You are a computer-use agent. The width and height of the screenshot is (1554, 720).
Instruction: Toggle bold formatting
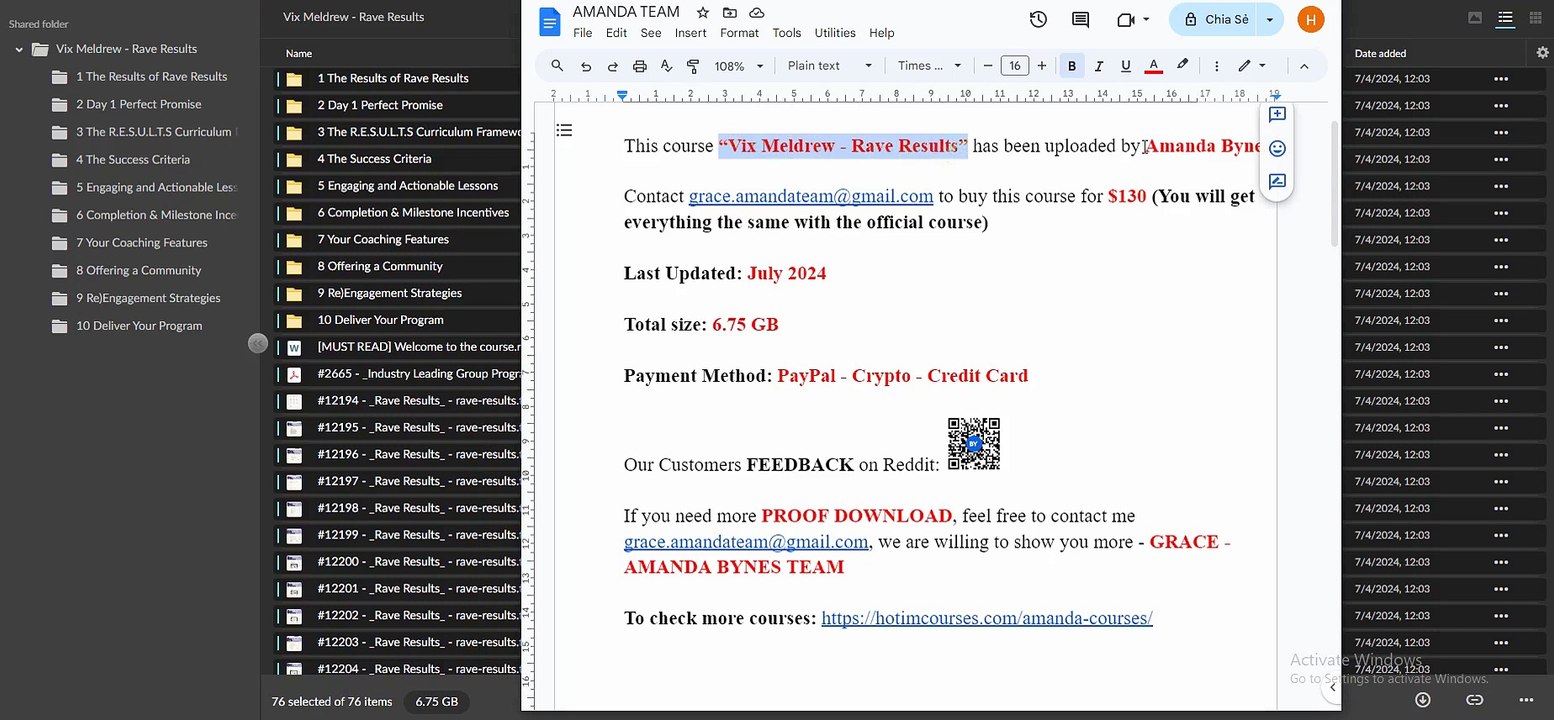click(x=1072, y=66)
